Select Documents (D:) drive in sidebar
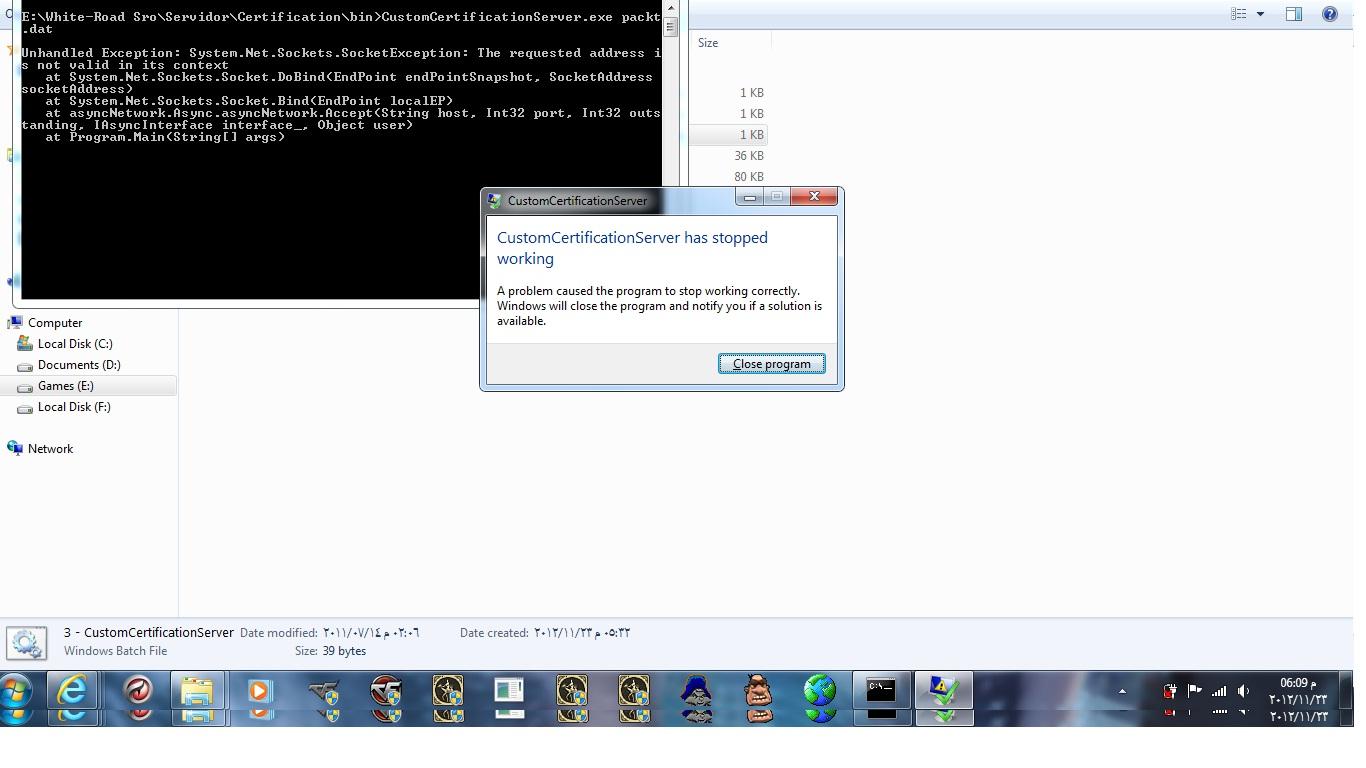Viewport: 1366px width, 768px height. tap(79, 365)
